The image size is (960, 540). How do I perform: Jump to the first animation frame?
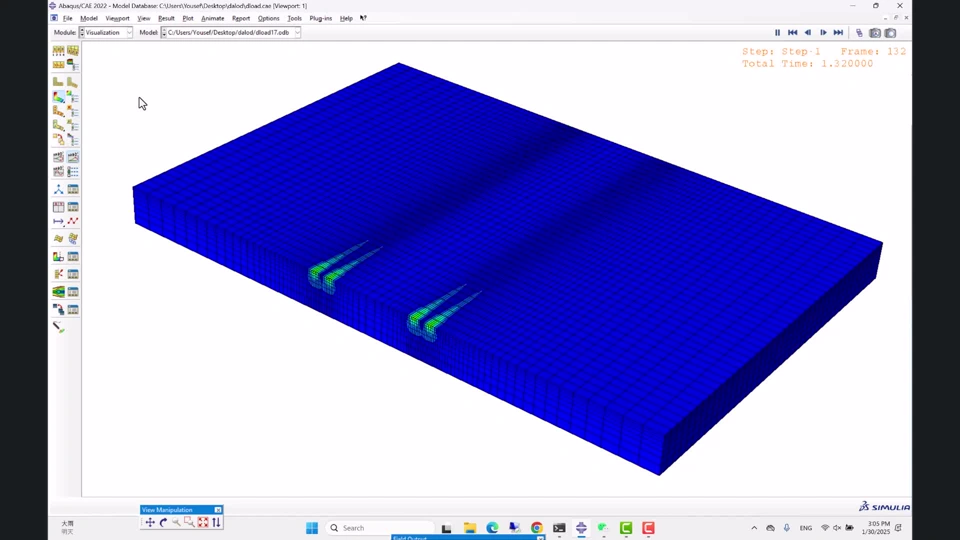793,32
